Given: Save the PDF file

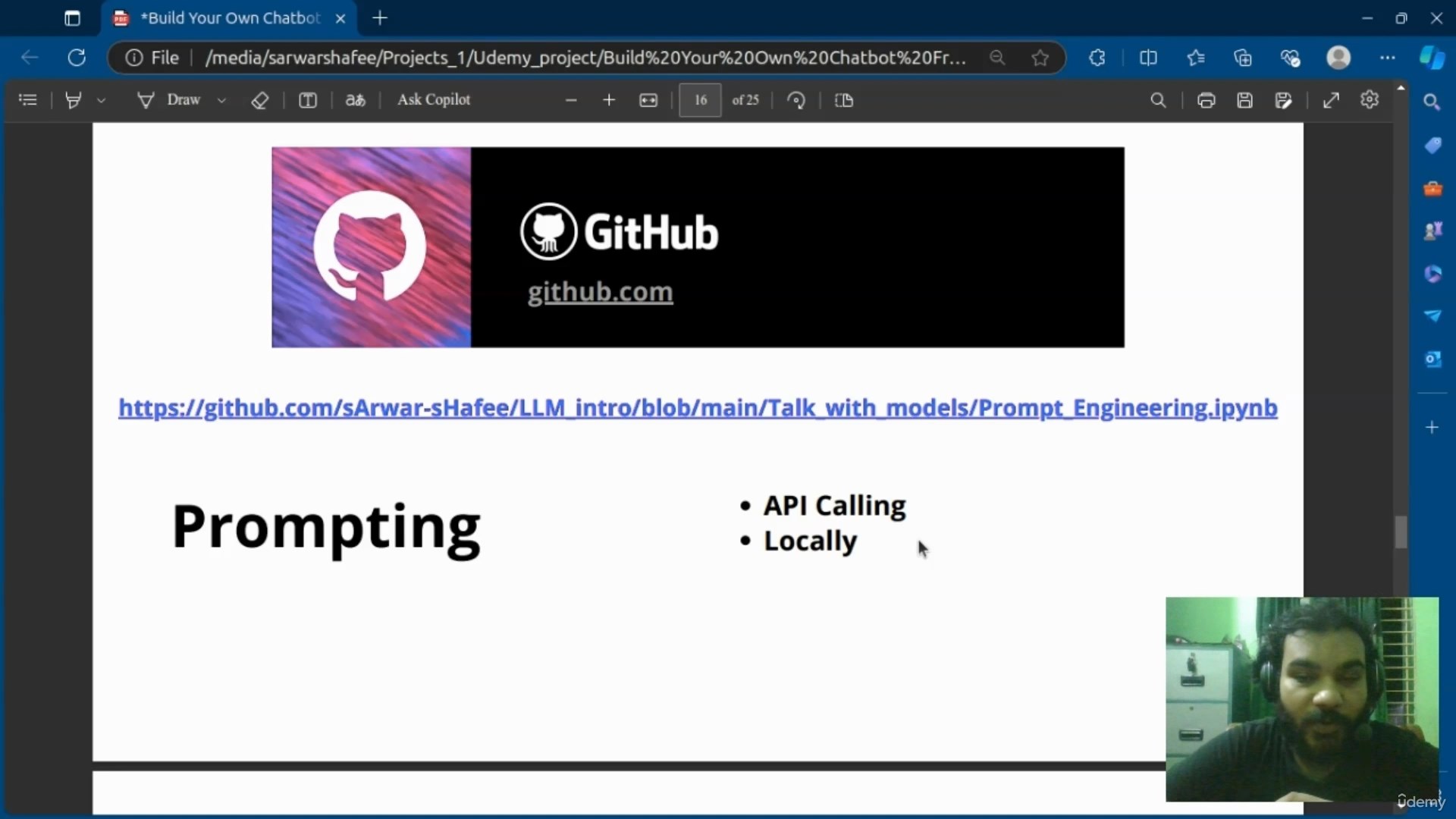Looking at the screenshot, I should pyautogui.click(x=1244, y=100).
